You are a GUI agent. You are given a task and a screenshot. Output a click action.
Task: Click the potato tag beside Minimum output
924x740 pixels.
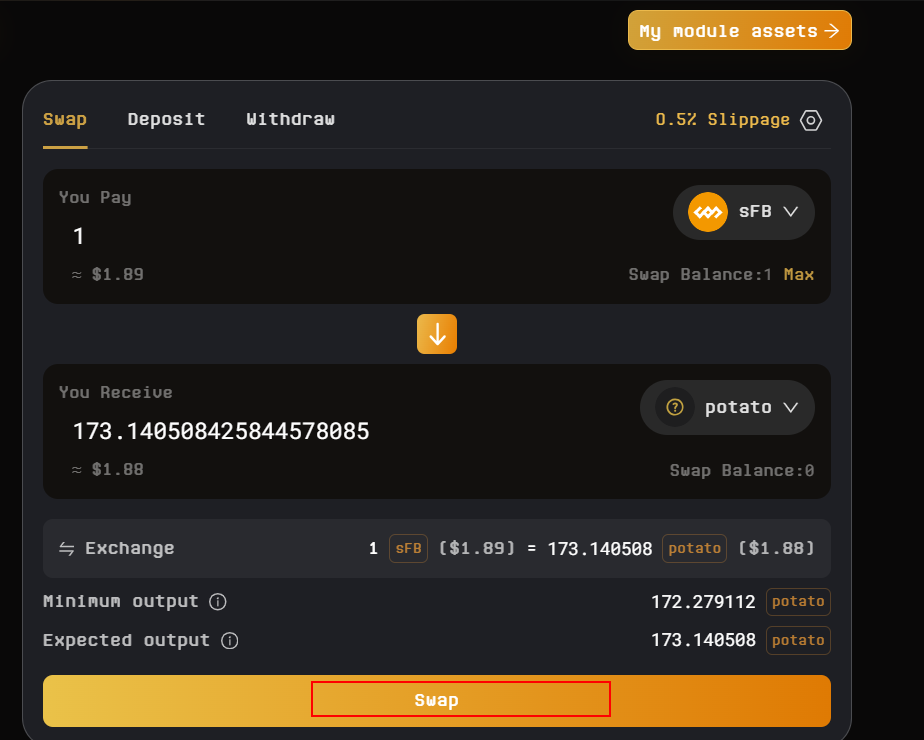798,602
